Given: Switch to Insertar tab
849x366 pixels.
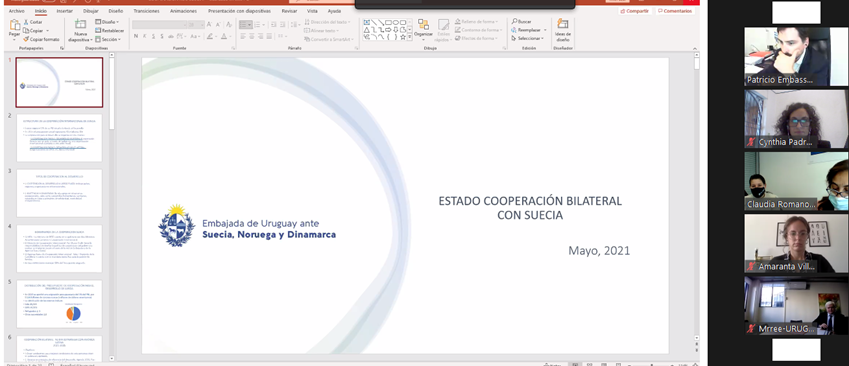Looking at the screenshot, I should click(64, 11).
